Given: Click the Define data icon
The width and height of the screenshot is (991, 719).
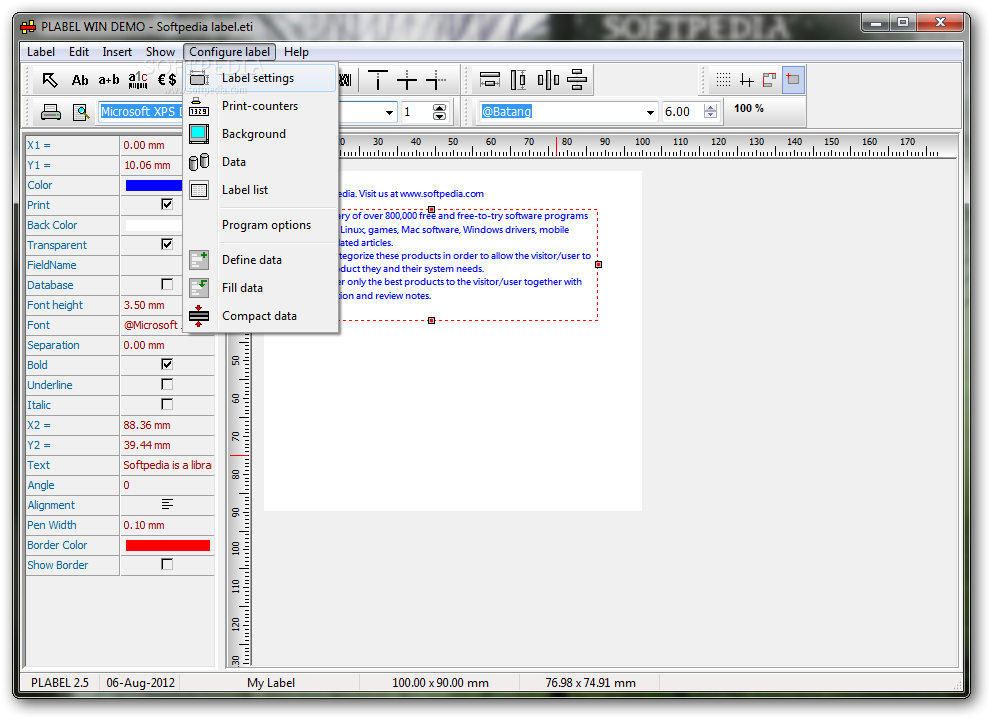Looking at the screenshot, I should 199,260.
